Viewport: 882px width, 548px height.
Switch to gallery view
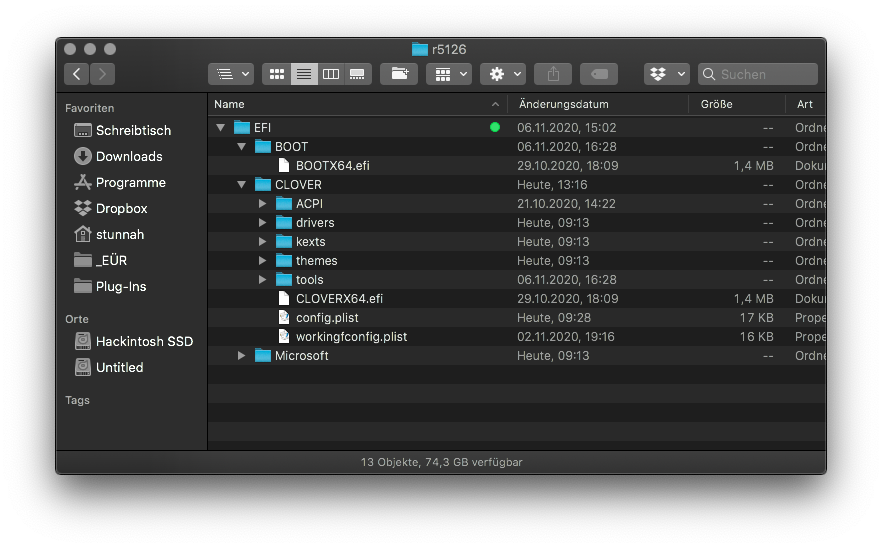357,74
